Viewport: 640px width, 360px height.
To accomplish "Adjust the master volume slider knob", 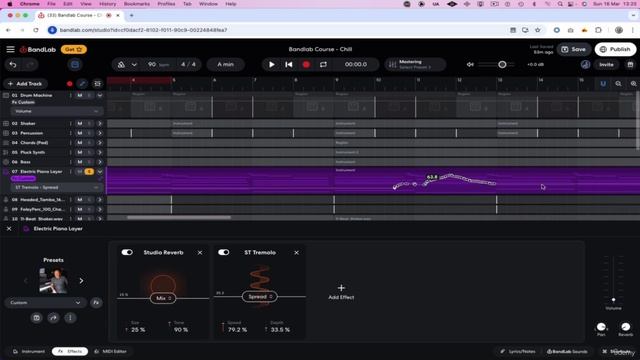I will point(502,64).
